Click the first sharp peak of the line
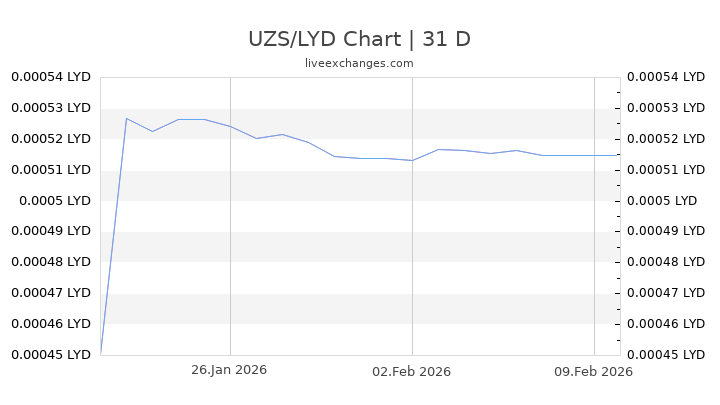The image size is (720, 405). (x=127, y=118)
